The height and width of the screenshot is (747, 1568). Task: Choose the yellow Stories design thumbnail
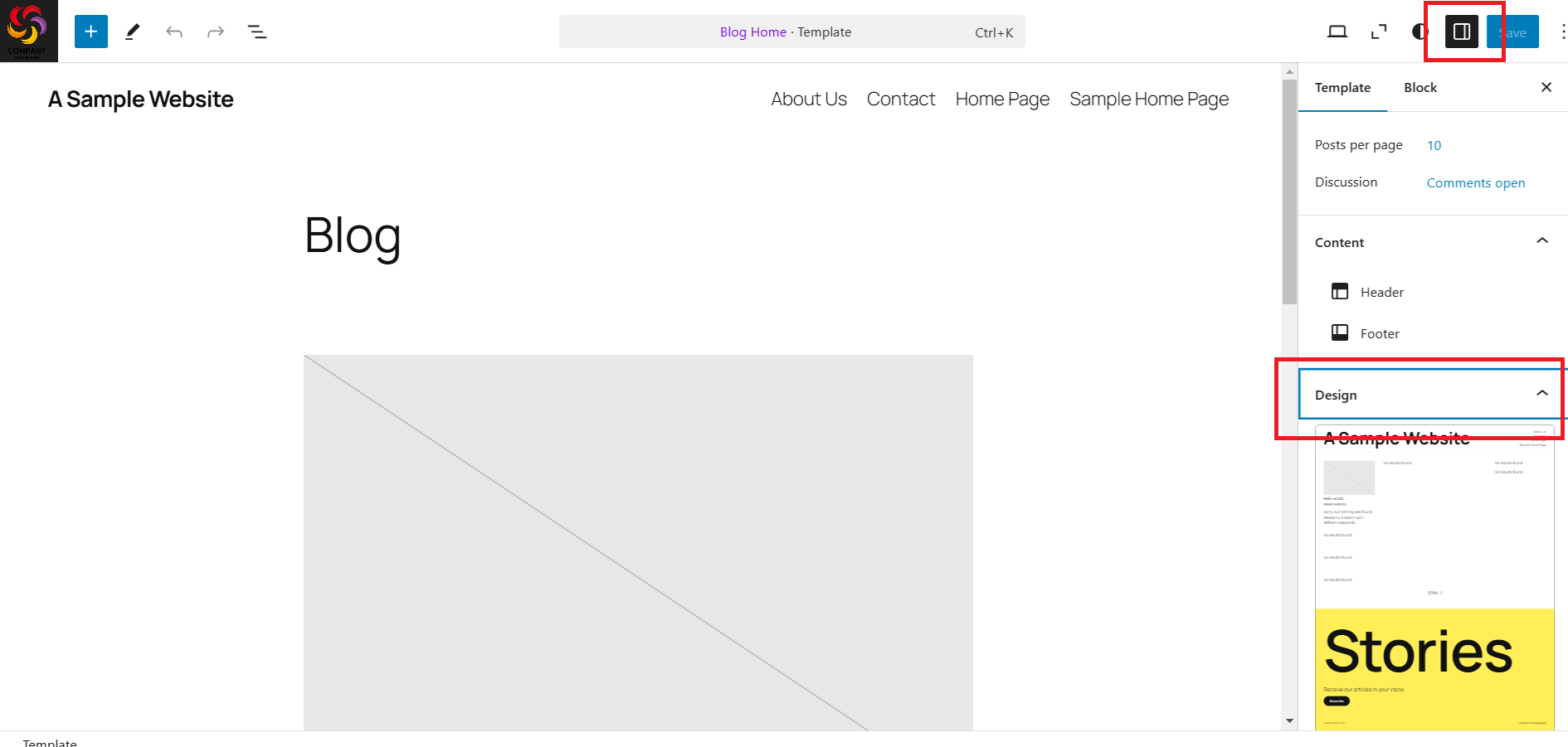point(1434,670)
